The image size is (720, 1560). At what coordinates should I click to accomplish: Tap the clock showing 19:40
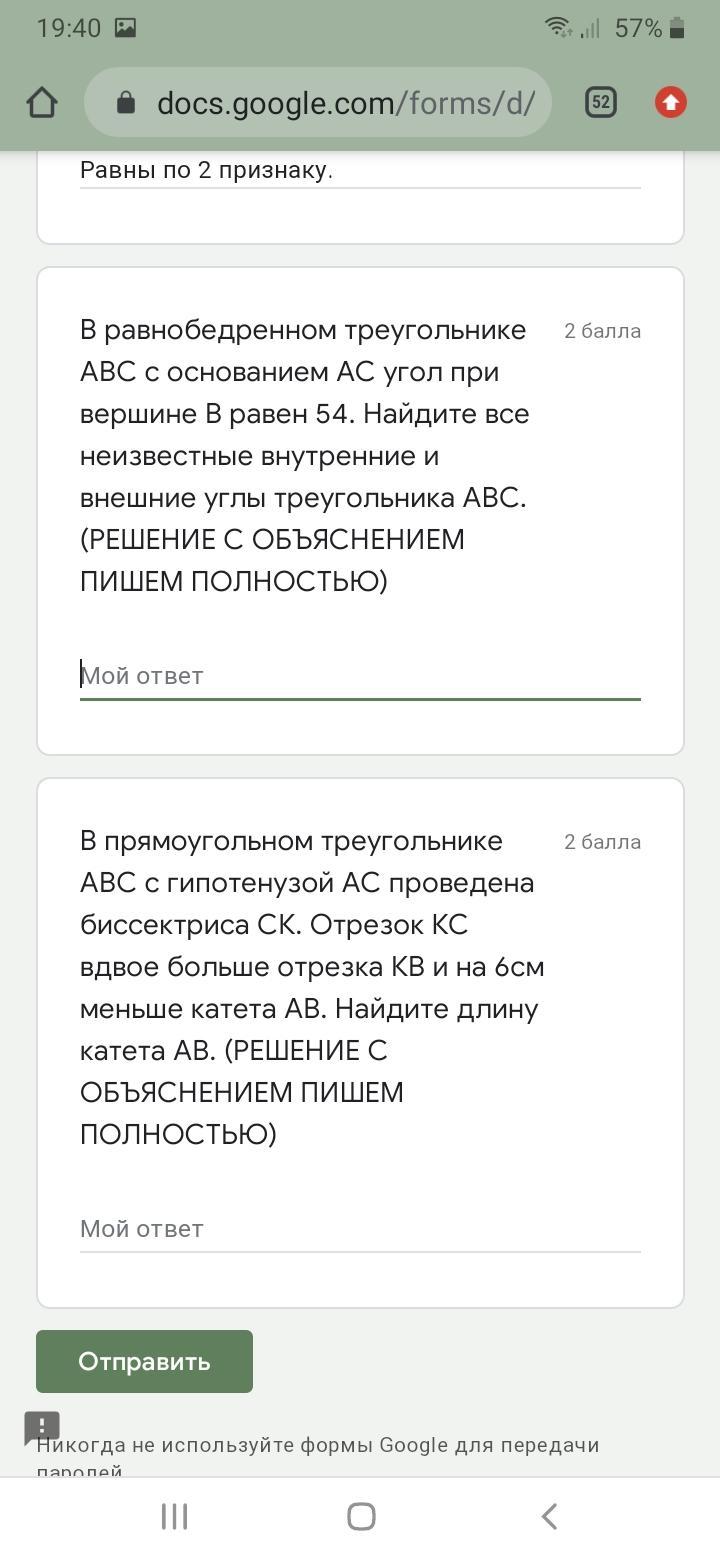click(68, 28)
